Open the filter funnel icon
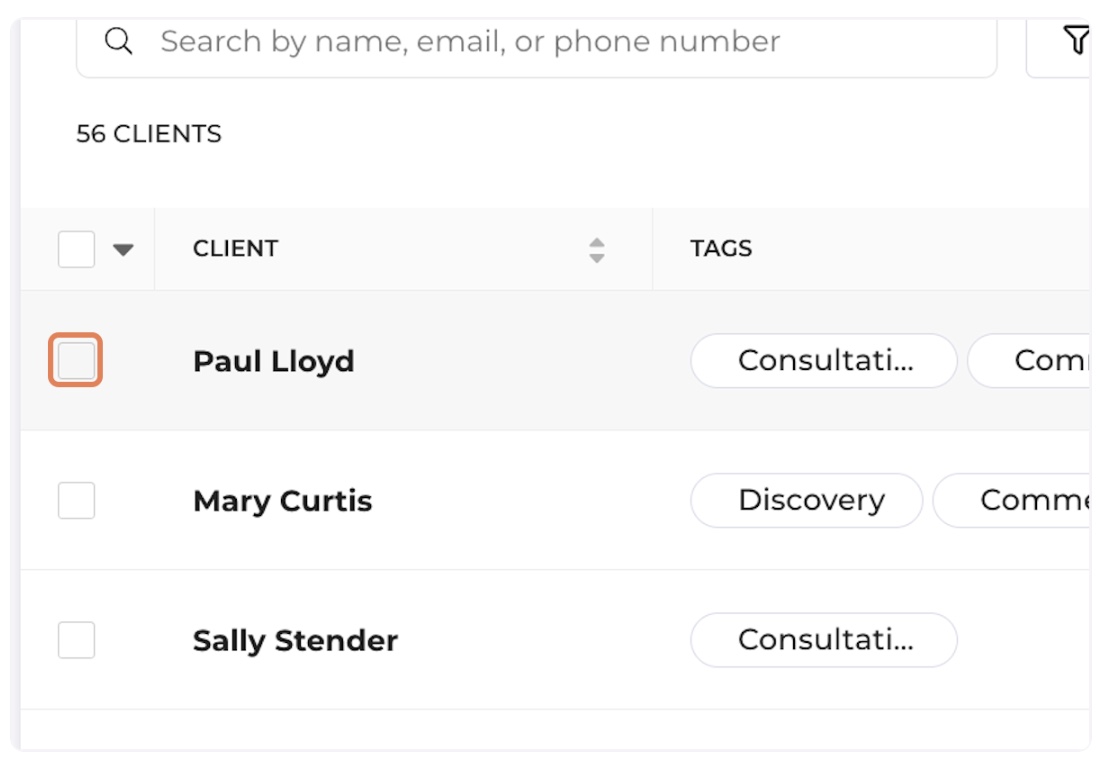 (1075, 40)
